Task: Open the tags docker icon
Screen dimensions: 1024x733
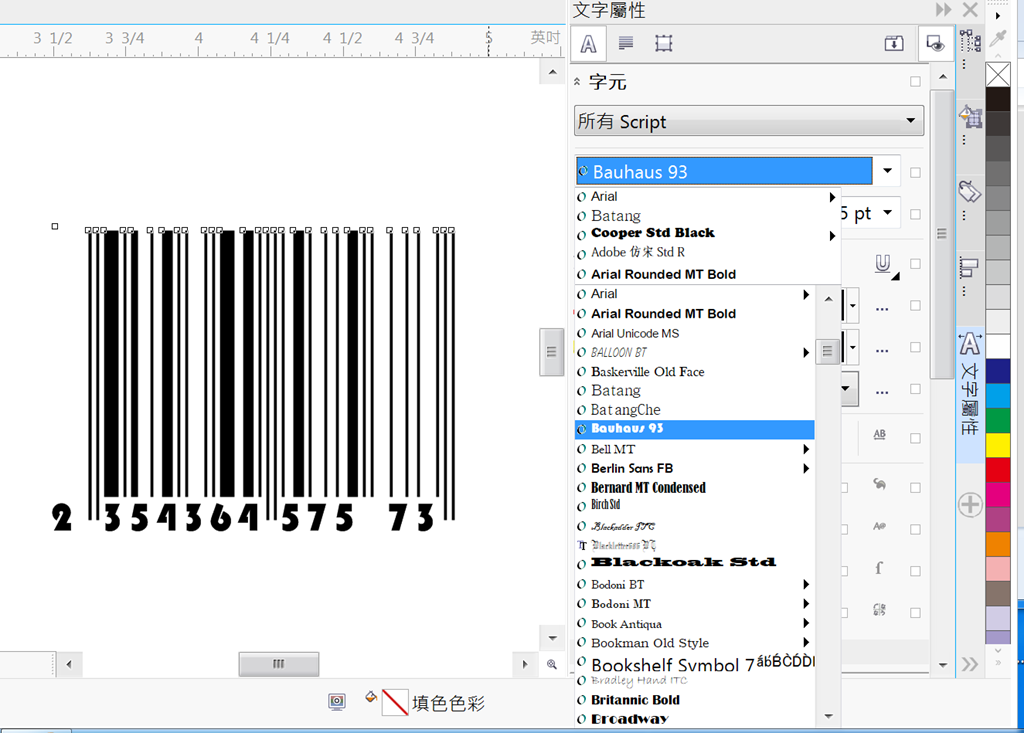Action: click(970, 192)
